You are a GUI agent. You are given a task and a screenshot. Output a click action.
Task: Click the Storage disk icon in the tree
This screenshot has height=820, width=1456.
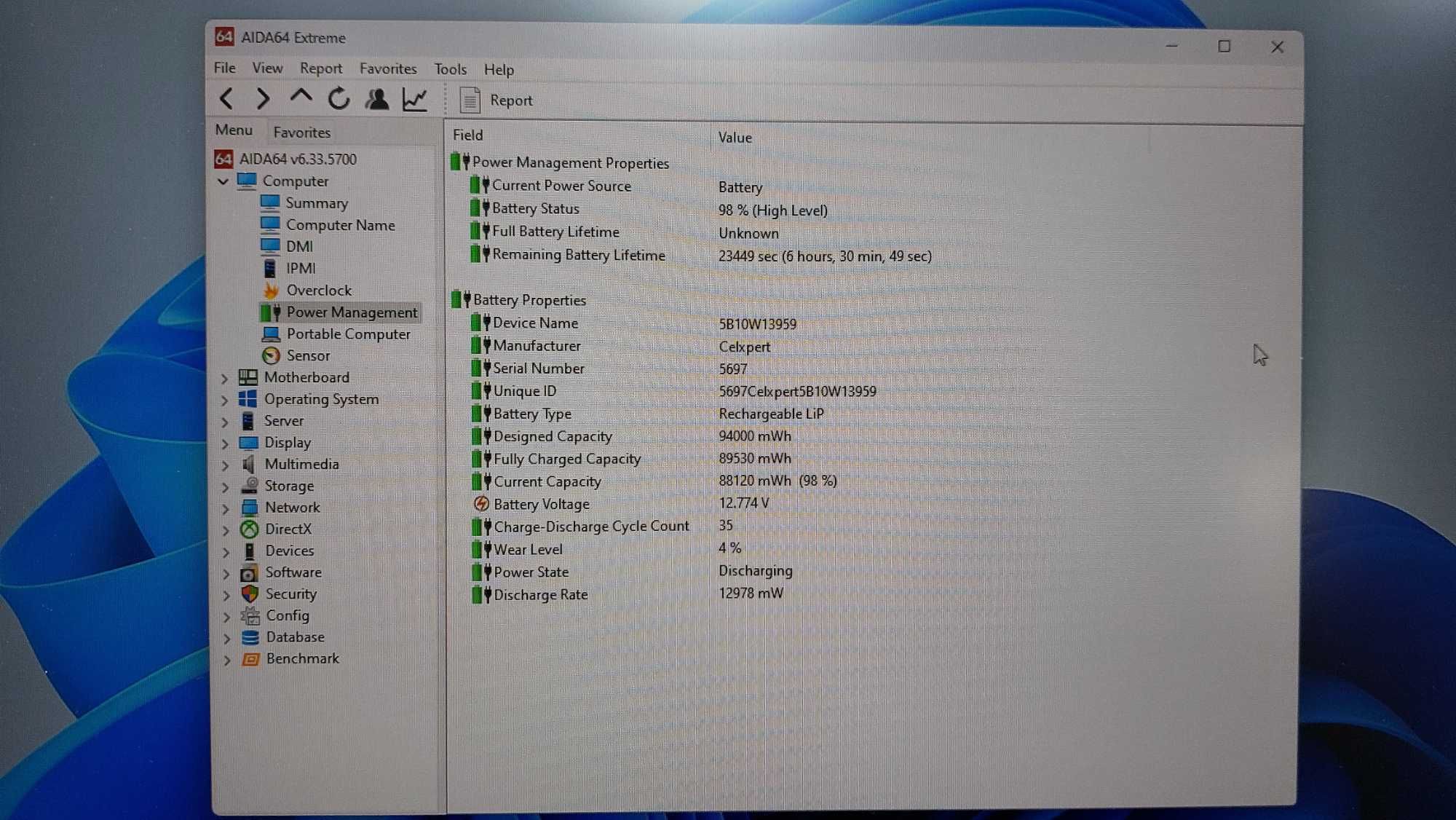tap(249, 485)
